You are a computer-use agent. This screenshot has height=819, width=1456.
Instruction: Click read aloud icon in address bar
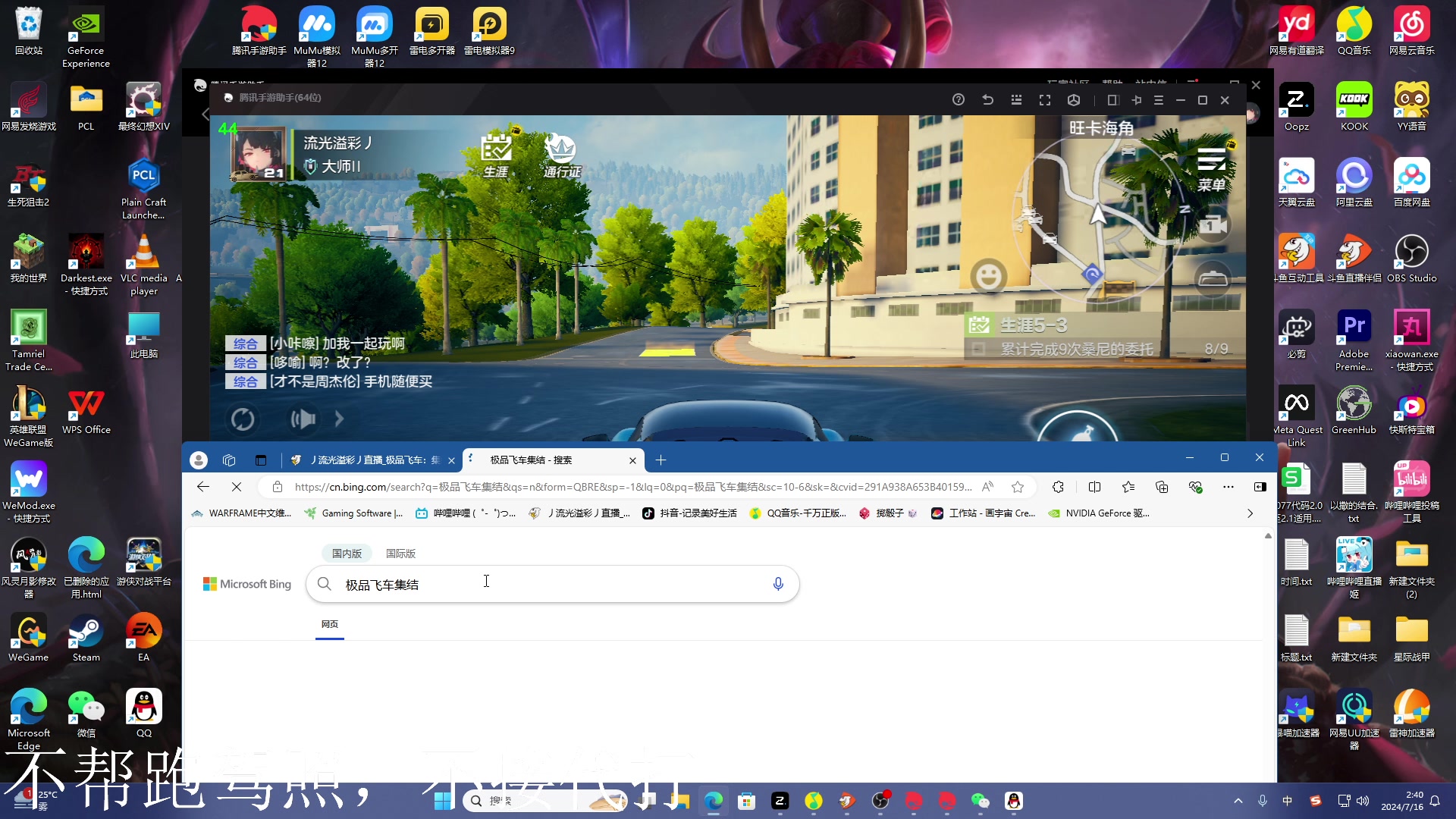(987, 487)
